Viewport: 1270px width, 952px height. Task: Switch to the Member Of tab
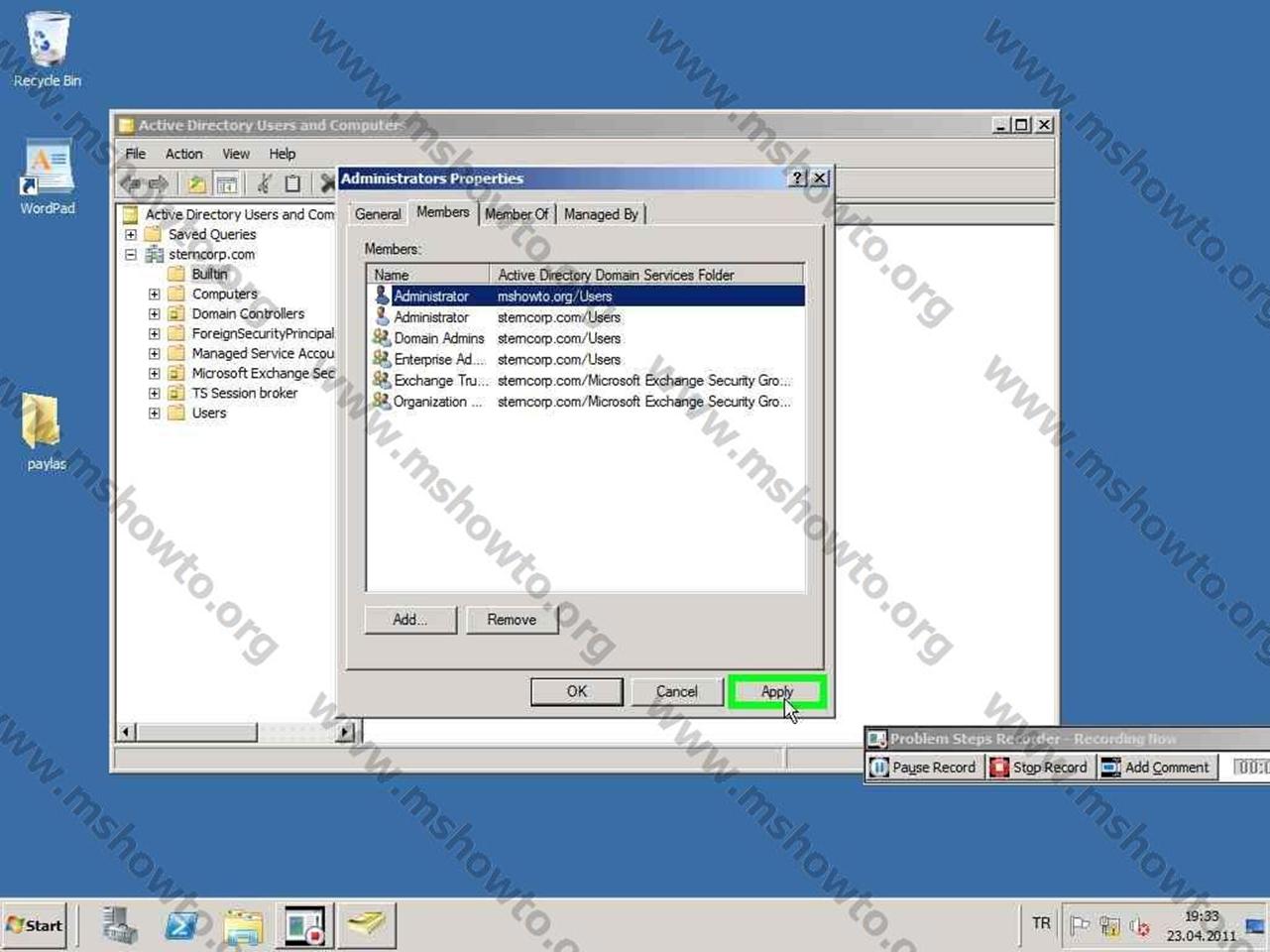click(517, 214)
